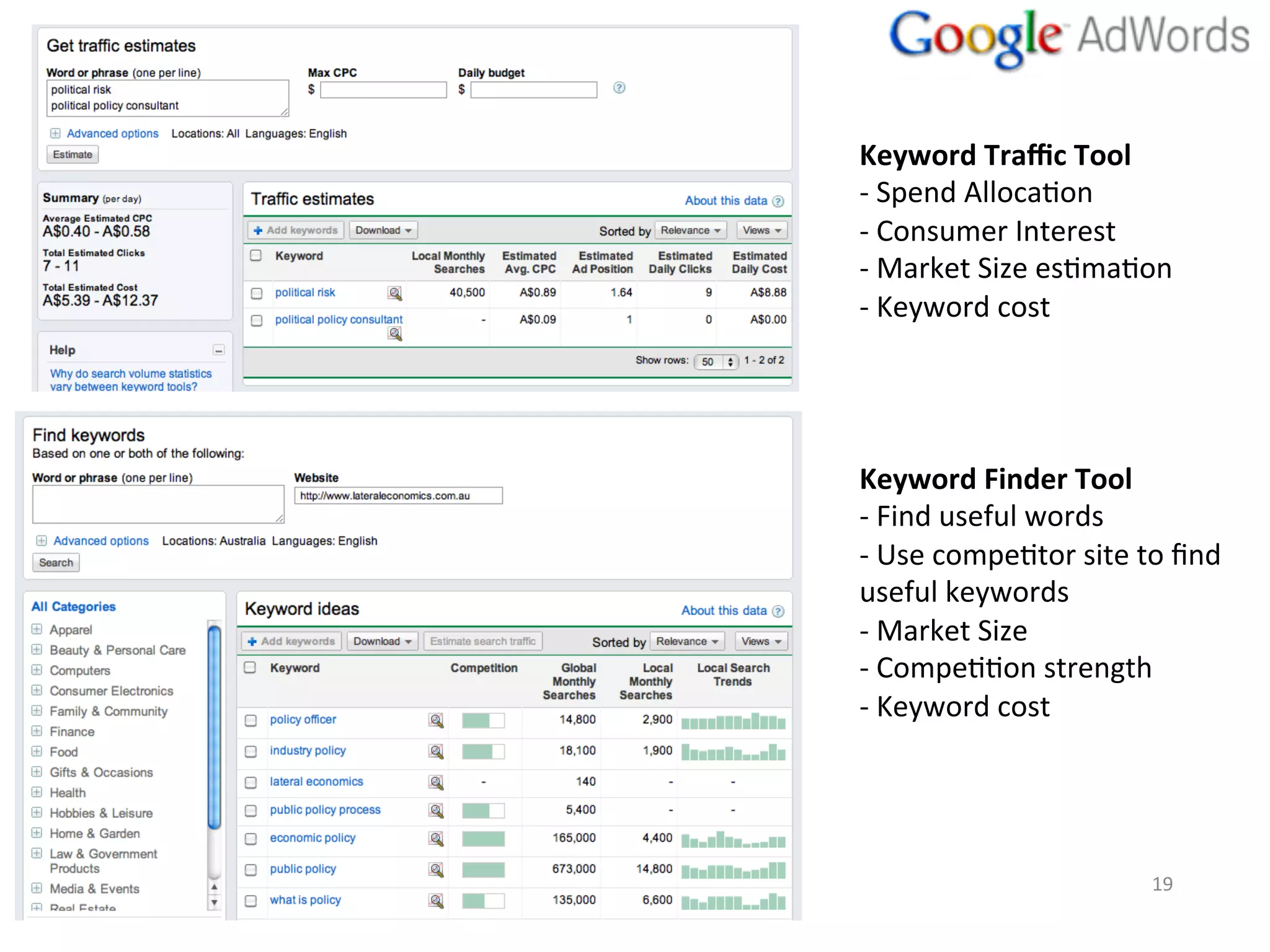
Task: Open Download dropdown in Keyword ideas
Action: [x=383, y=641]
